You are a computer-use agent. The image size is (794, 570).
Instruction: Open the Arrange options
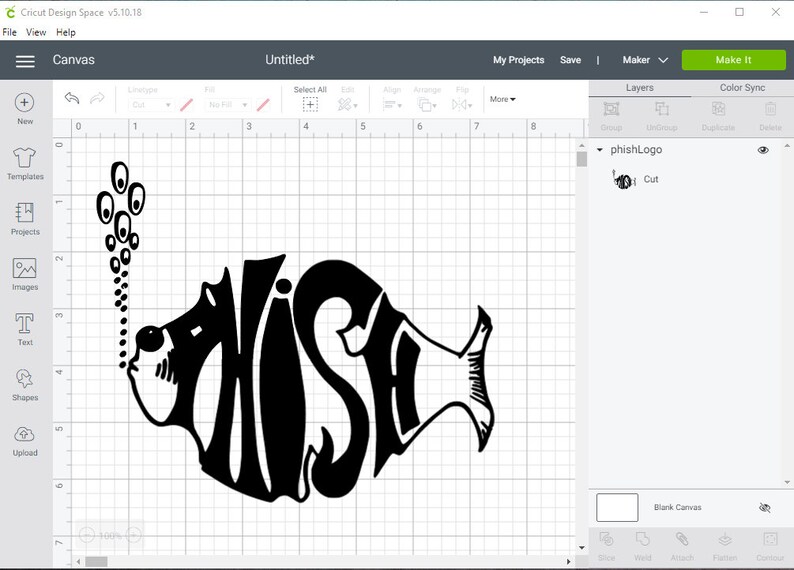427,105
